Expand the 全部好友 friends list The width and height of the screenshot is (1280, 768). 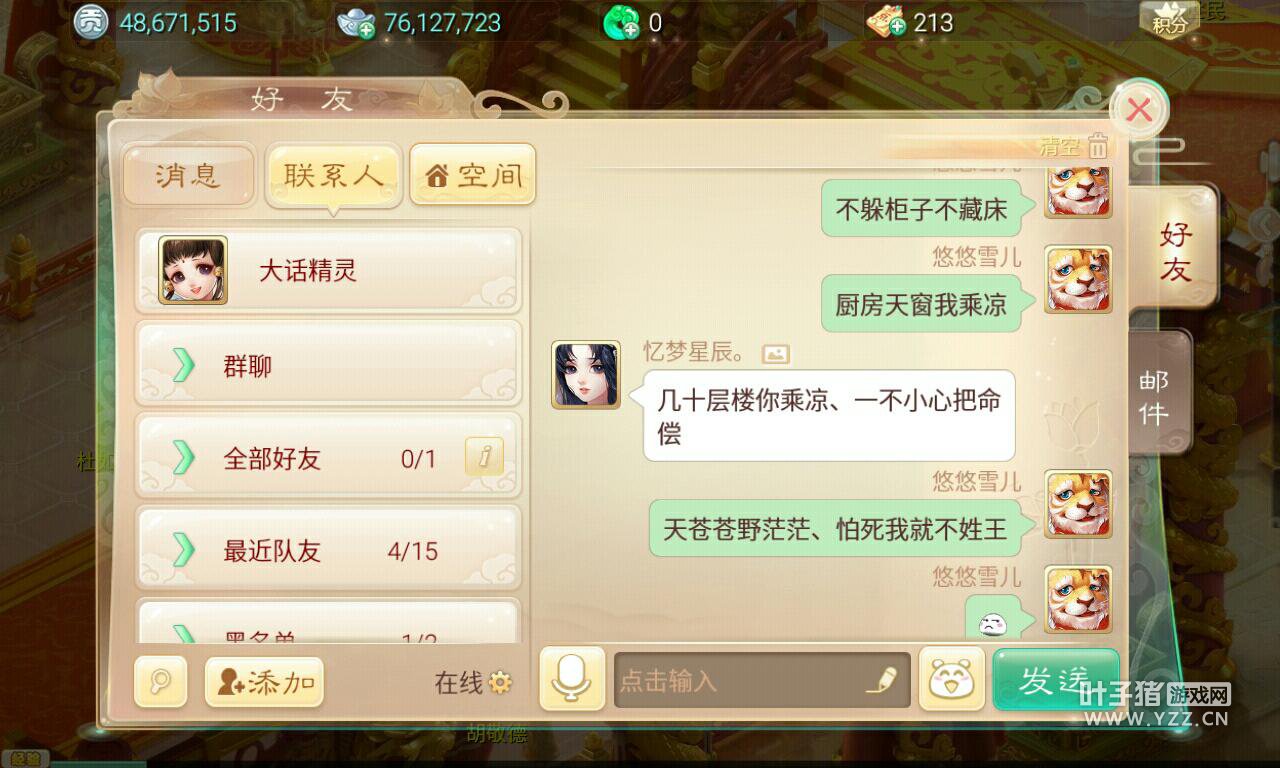coord(328,458)
